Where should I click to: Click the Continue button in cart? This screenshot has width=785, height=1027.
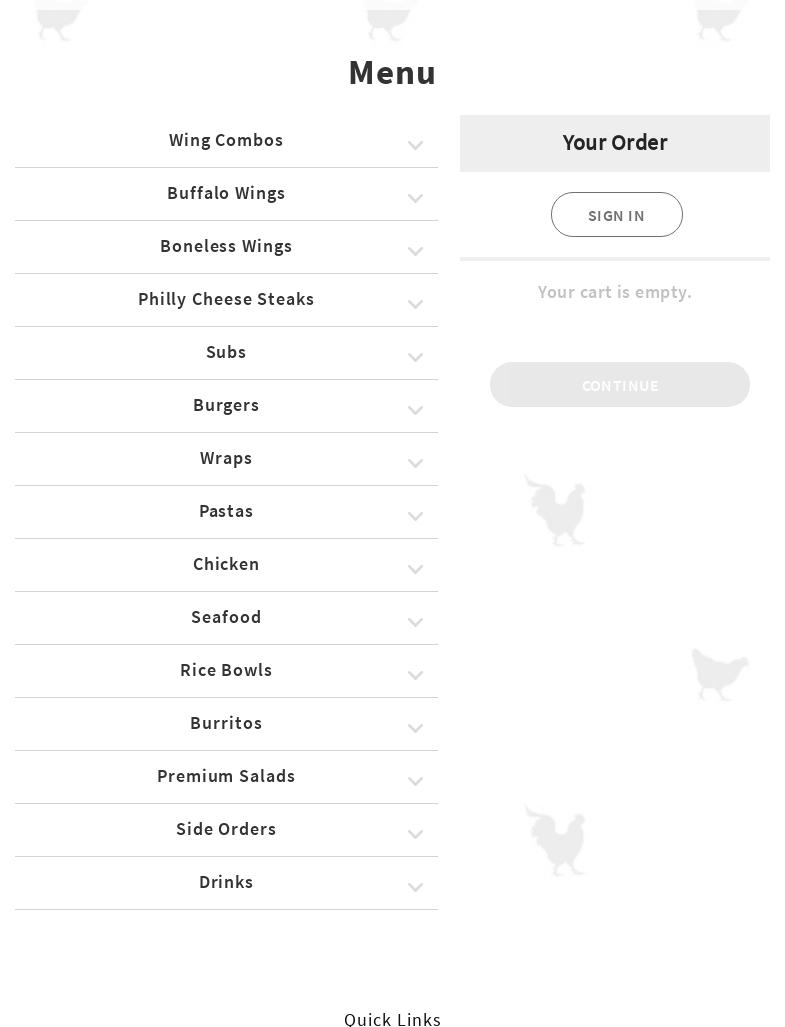619,385
